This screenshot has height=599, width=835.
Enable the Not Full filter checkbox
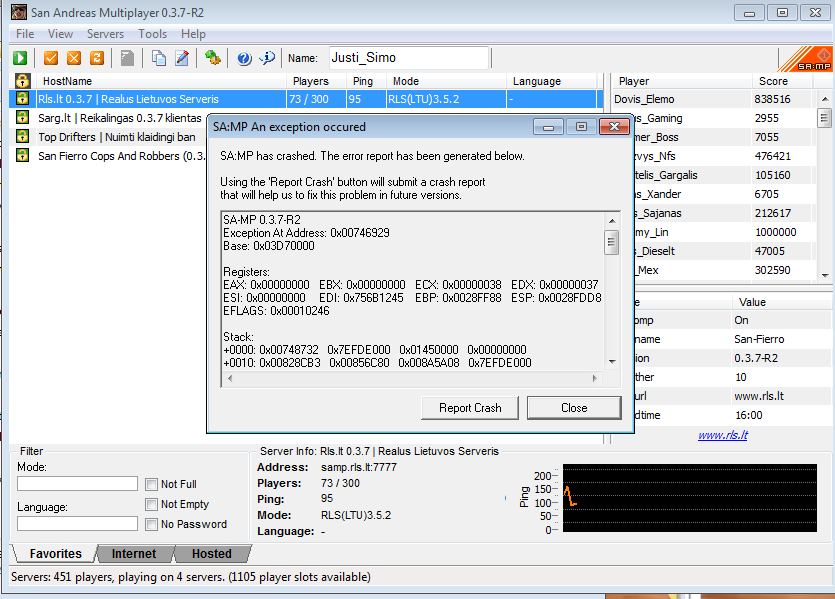[152, 484]
